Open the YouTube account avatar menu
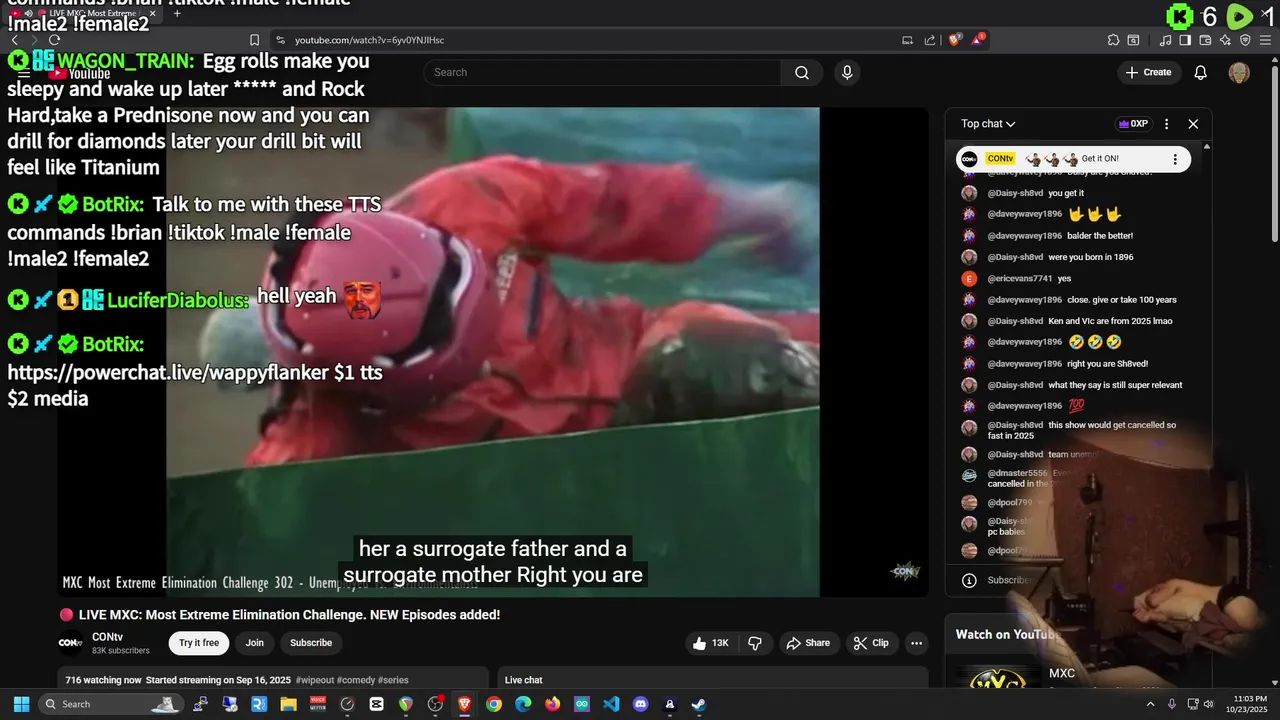The width and height of the screenshot is (1280, 720). coord(1239,72)
